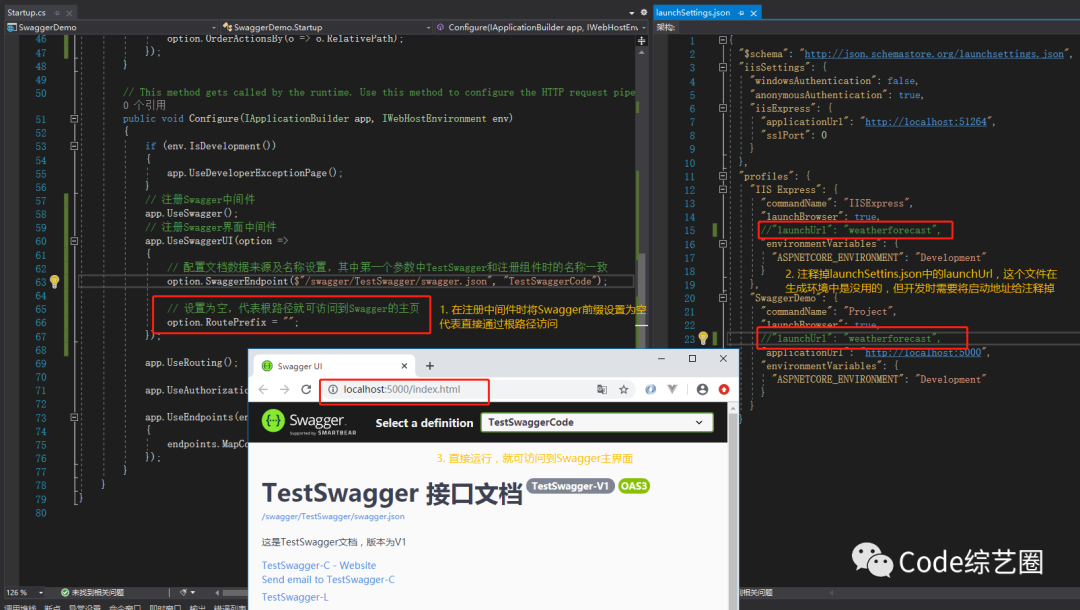Open the 126 % zoom dropdown

point(25,592)
